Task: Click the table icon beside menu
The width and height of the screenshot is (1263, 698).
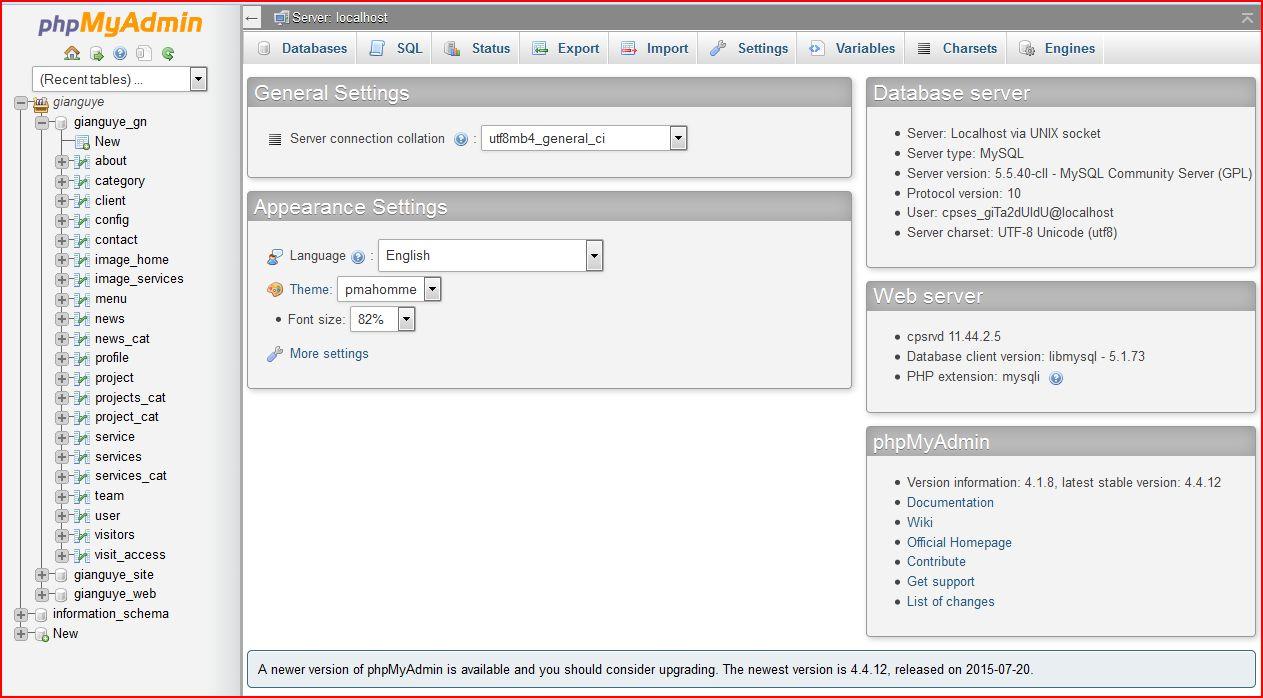Action: (82, 299)
